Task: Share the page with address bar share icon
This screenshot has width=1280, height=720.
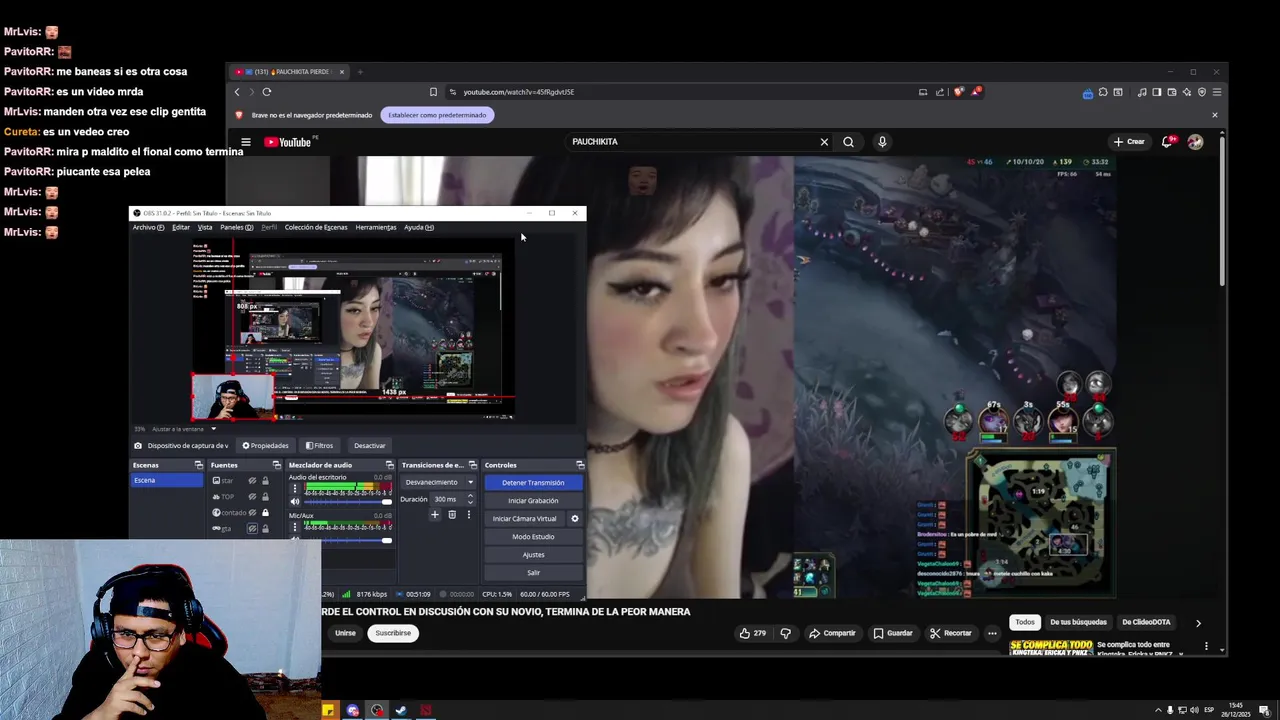Action: point(940,92)
